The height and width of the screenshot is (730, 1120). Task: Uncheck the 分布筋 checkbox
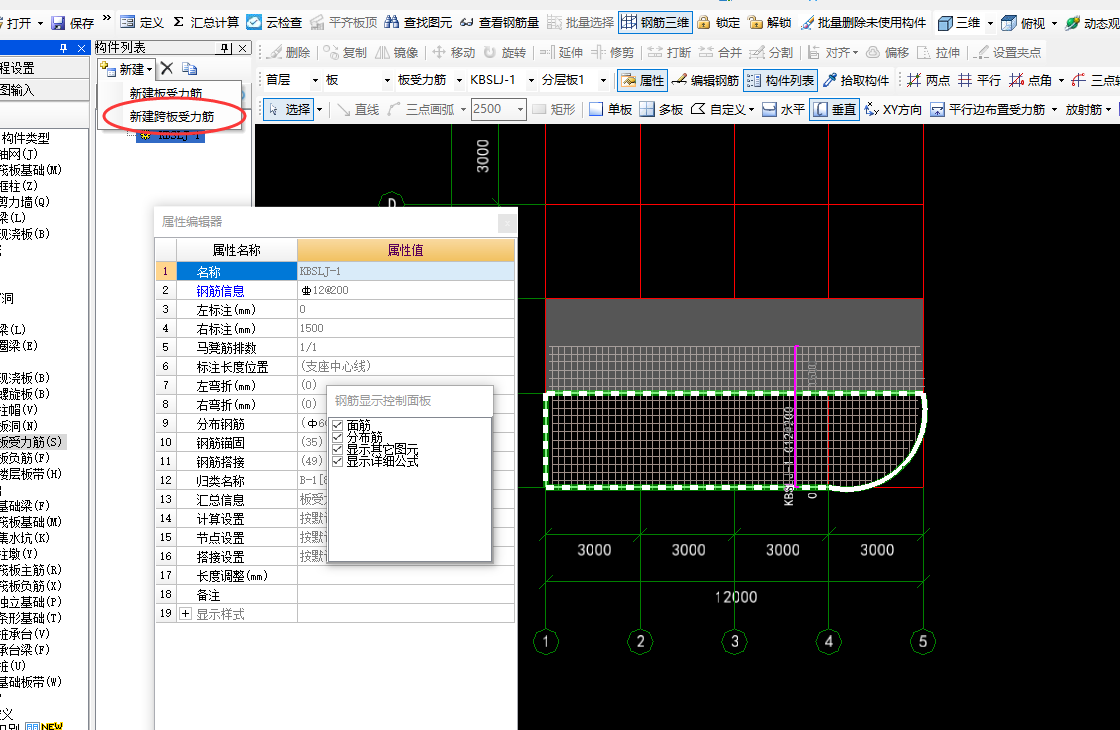(x=338, y=437)
